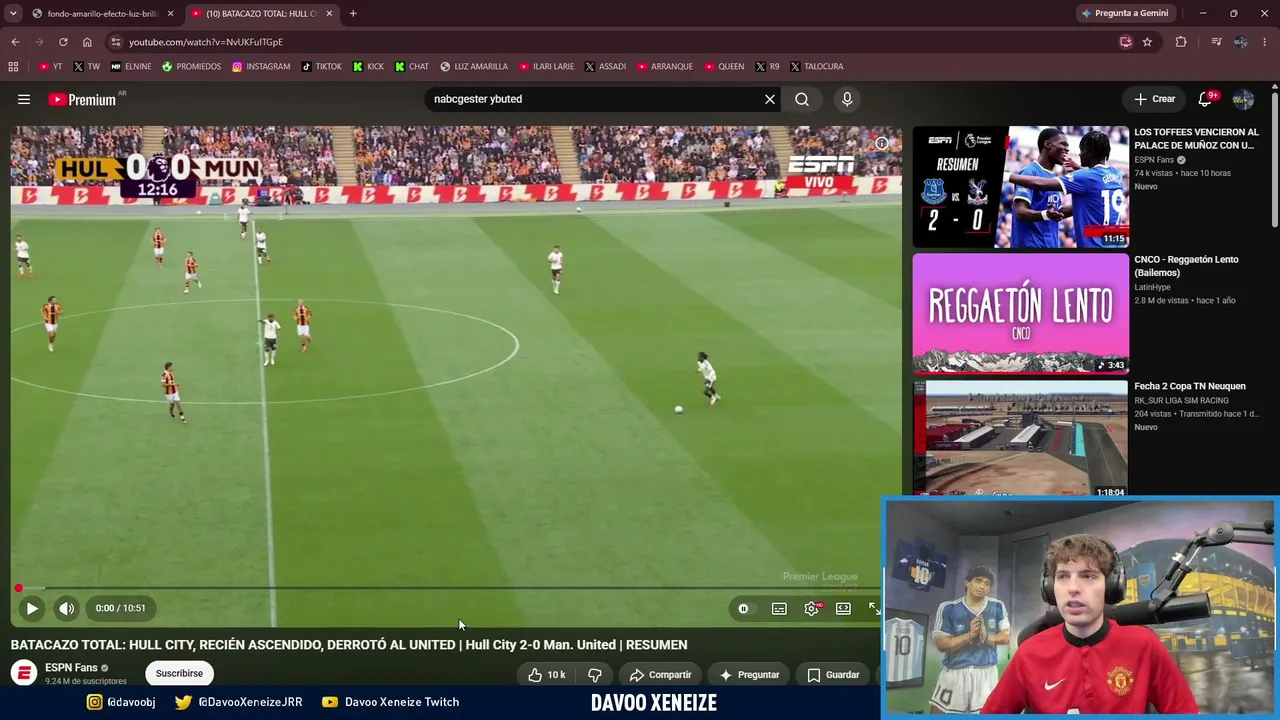Open the PROMIEDOS bookmark
The width and height of the screenshot is (1280, 720).
click(x=191, y=67)
